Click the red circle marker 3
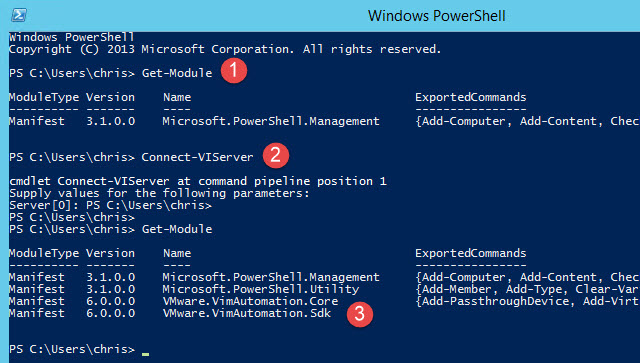 click(360, 314)
